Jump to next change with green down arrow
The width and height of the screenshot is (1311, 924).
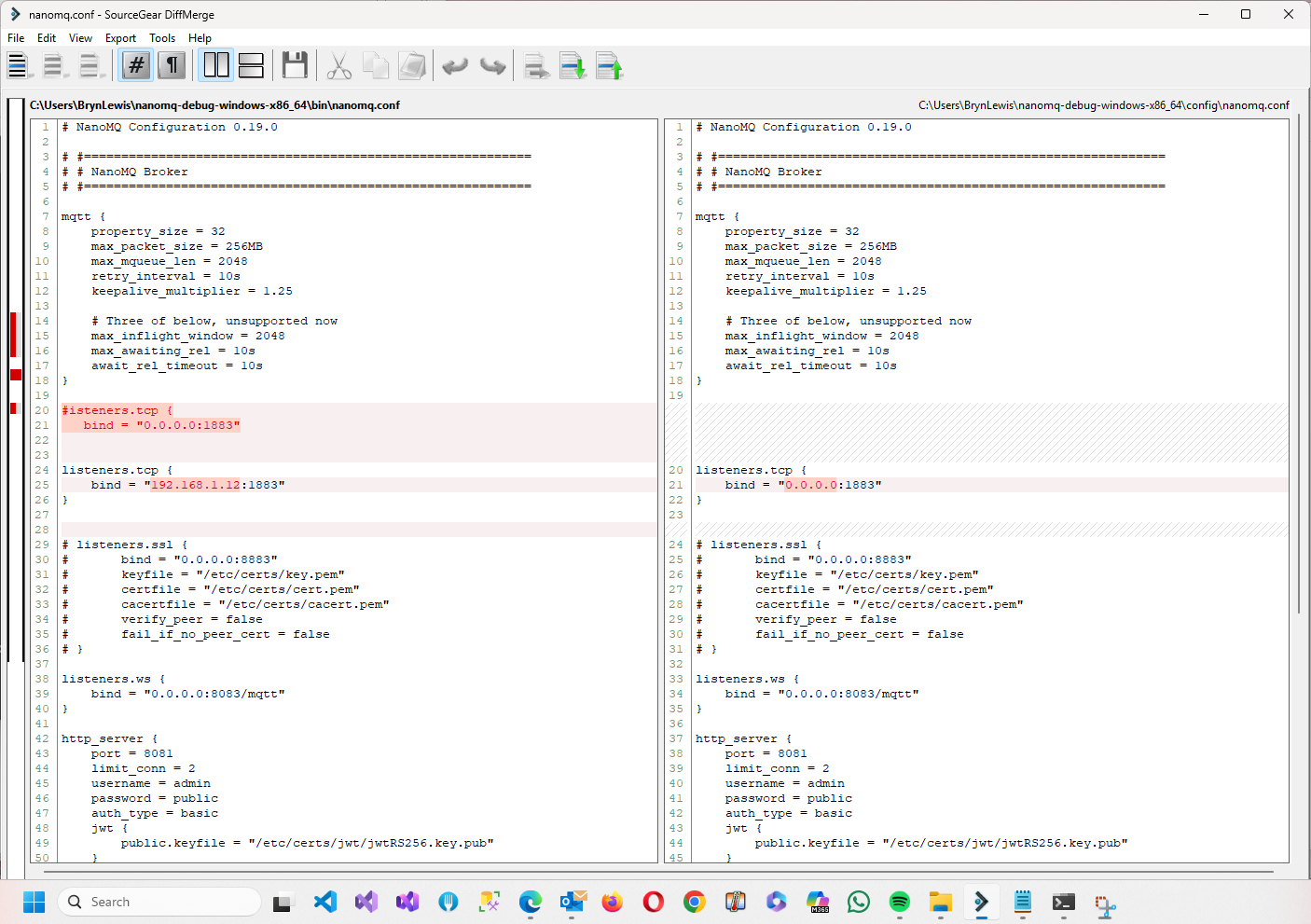point(573,65)
